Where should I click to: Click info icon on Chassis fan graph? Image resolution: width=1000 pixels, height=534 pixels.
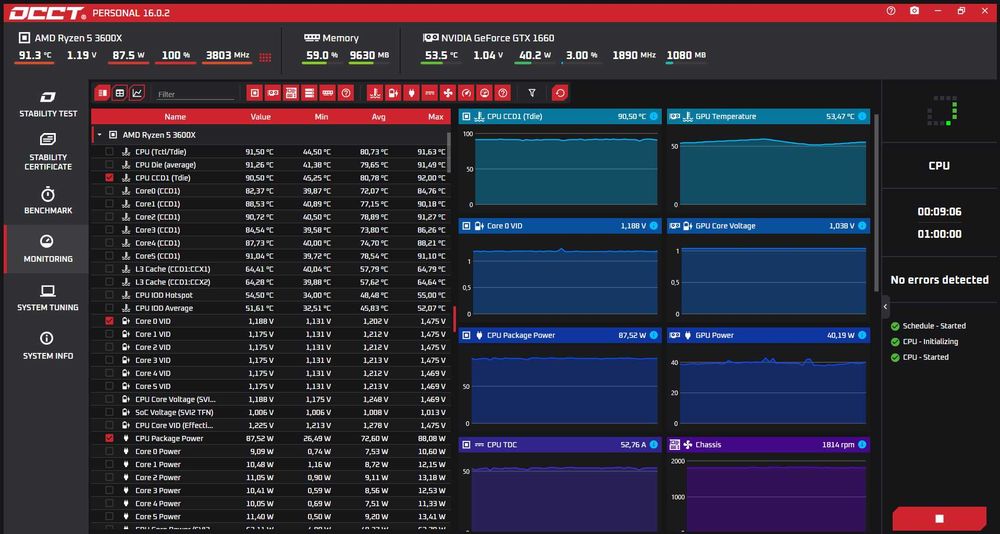pos(862,445)
